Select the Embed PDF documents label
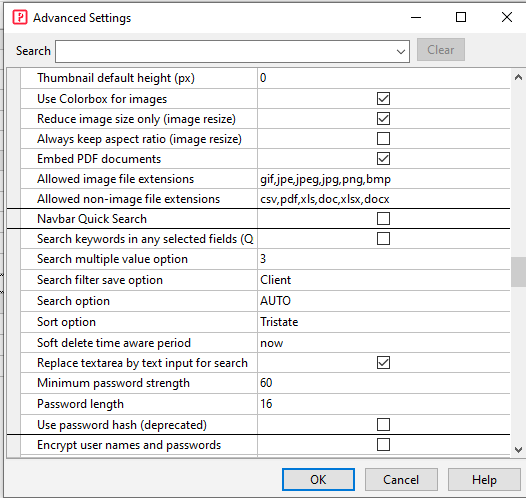The width and height of the screenshot is (526, 498). point(99,159)
